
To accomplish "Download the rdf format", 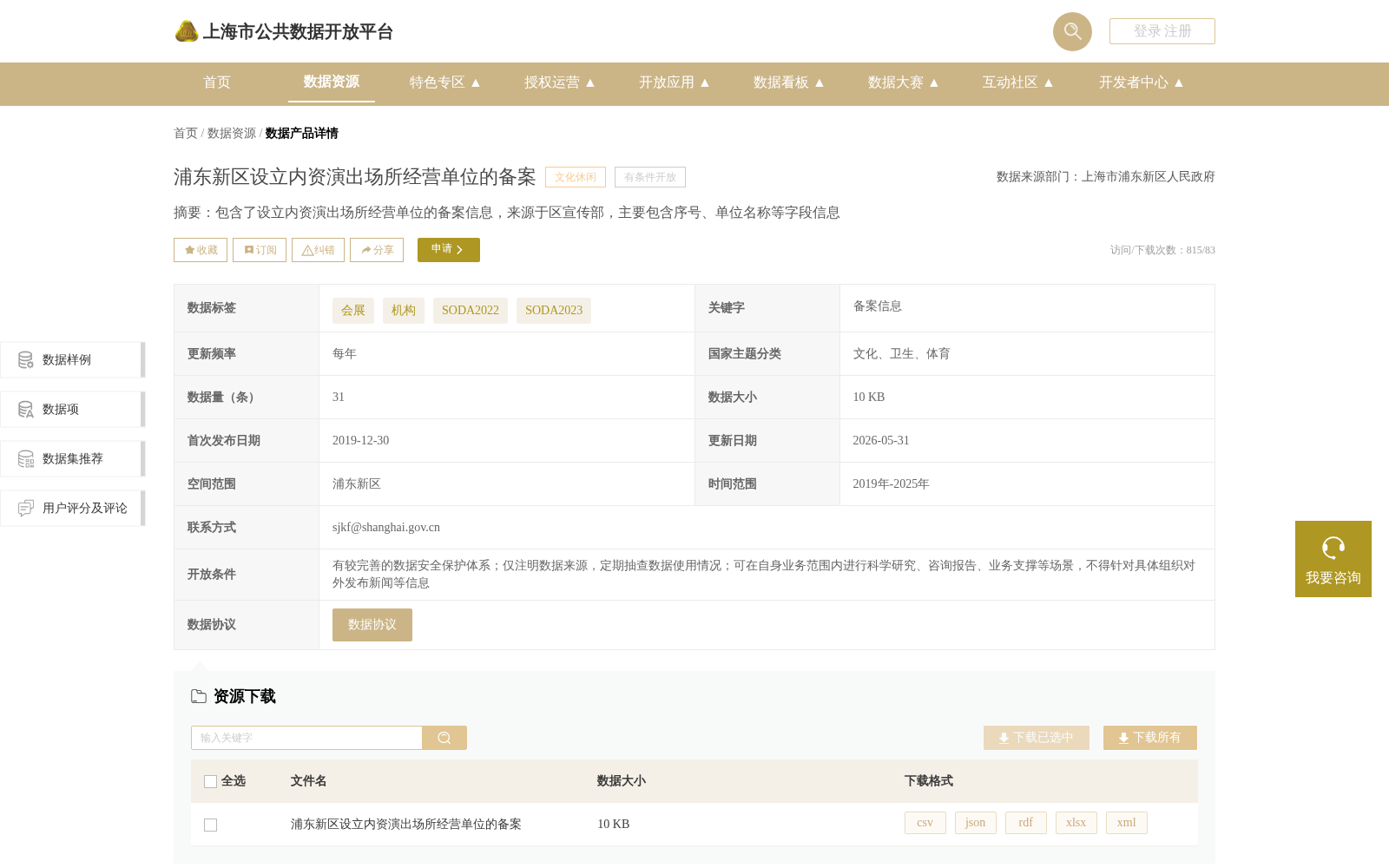I will pyautogui.click(x=1026, y=823).
